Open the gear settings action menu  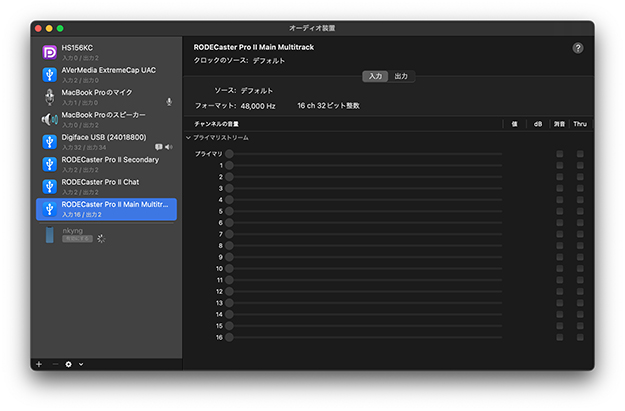pos(69,364)
